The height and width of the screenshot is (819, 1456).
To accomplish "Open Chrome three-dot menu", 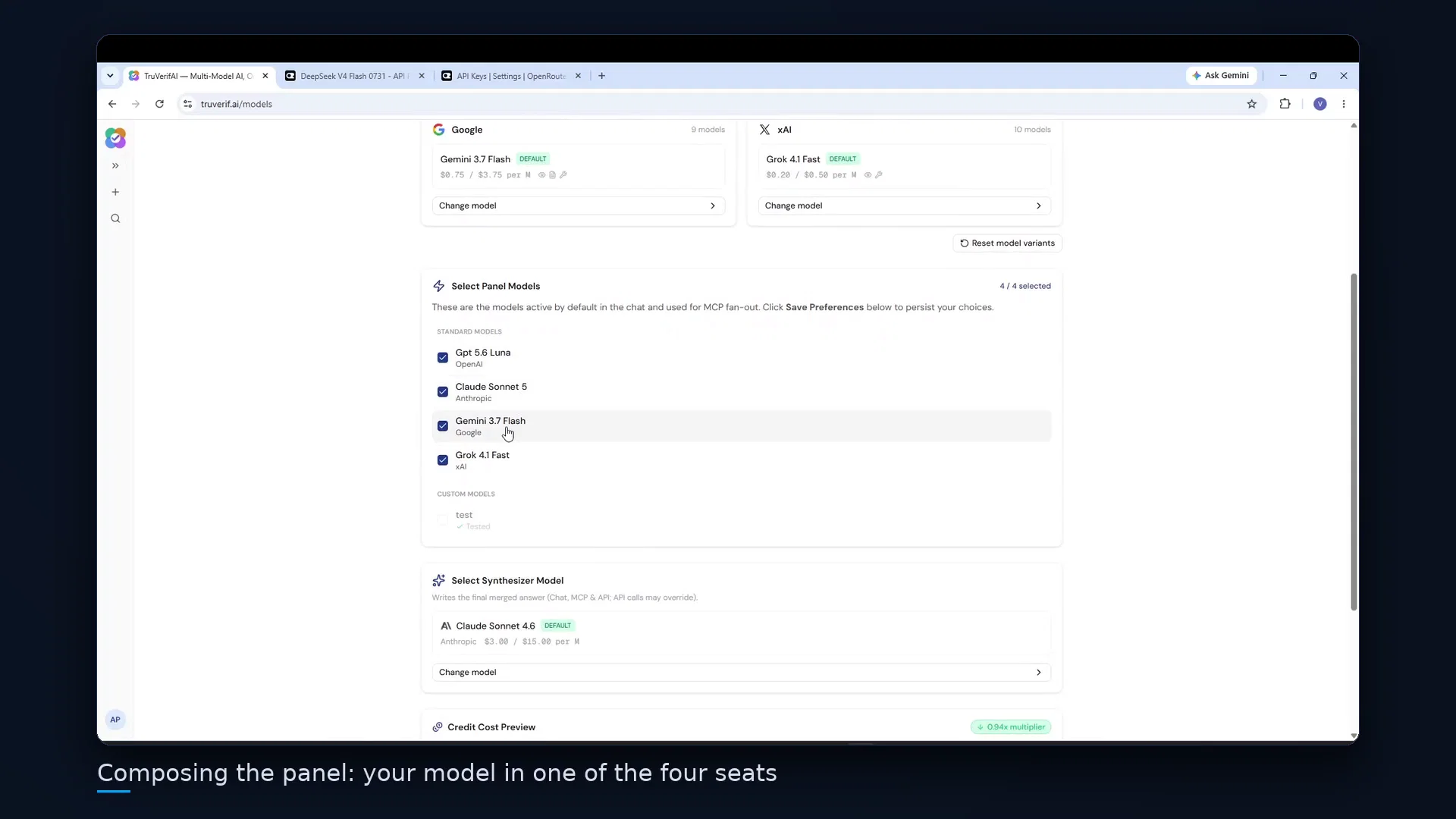I will pos(1344,104).
